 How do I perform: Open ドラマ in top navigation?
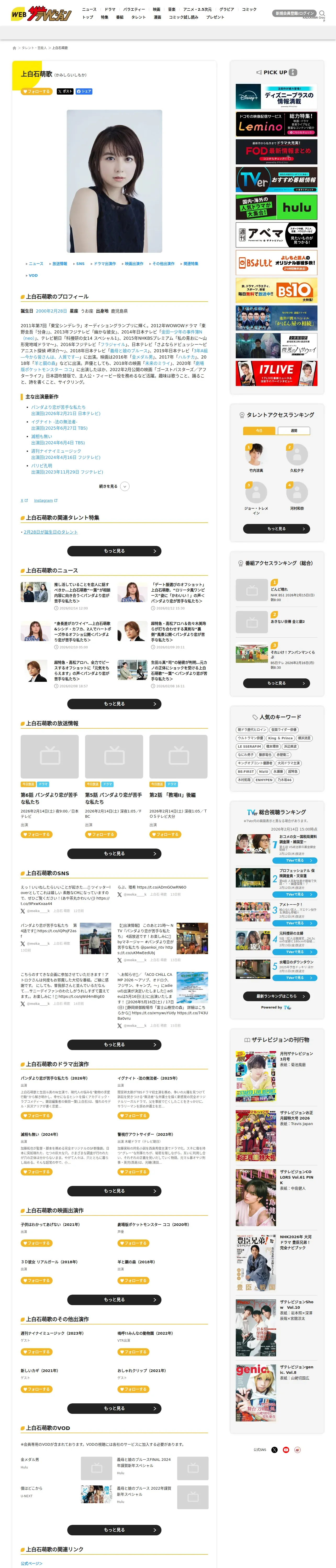click(x=110, y=9)
